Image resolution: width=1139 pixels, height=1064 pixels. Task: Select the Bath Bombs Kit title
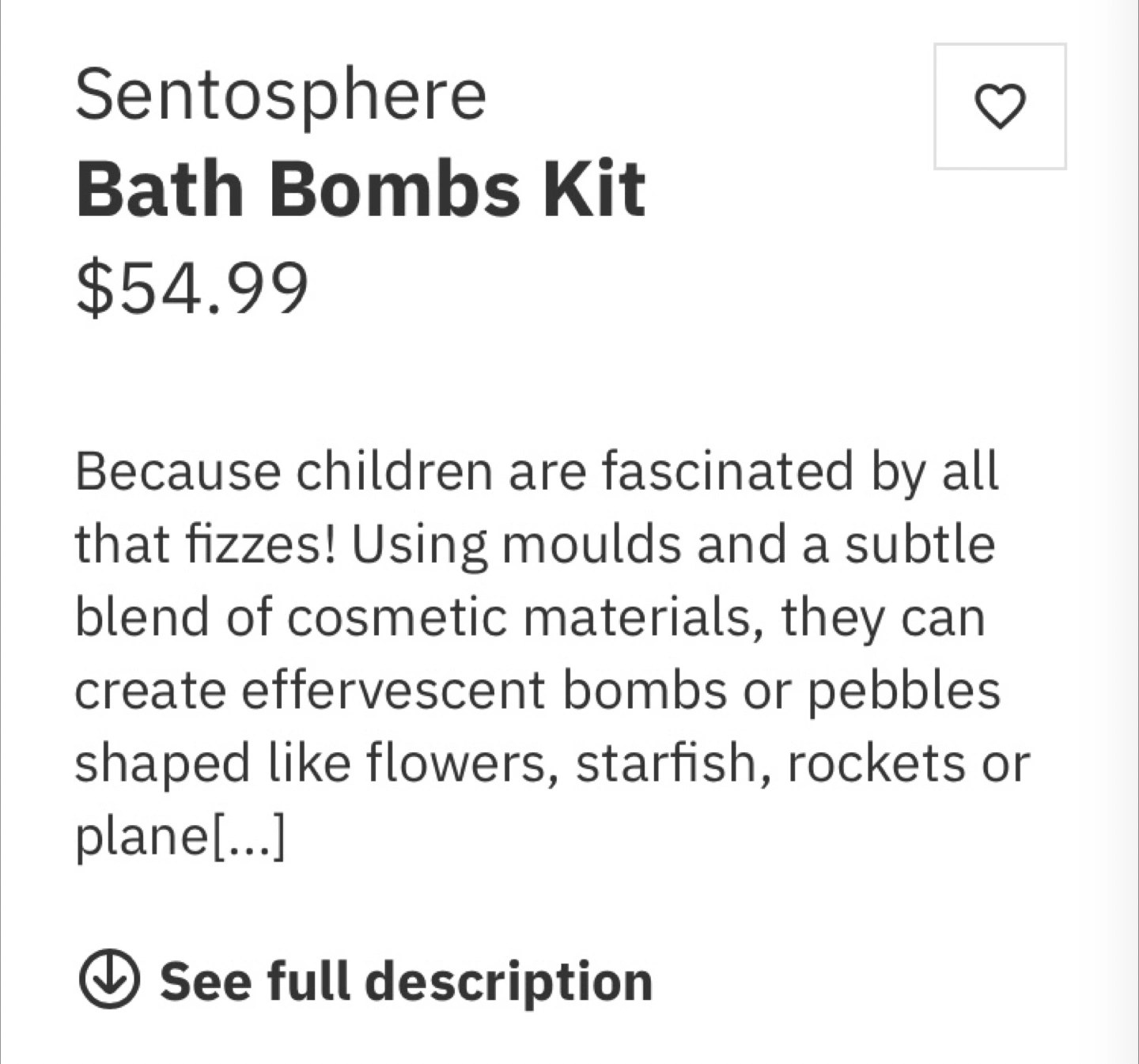[361, 189]
